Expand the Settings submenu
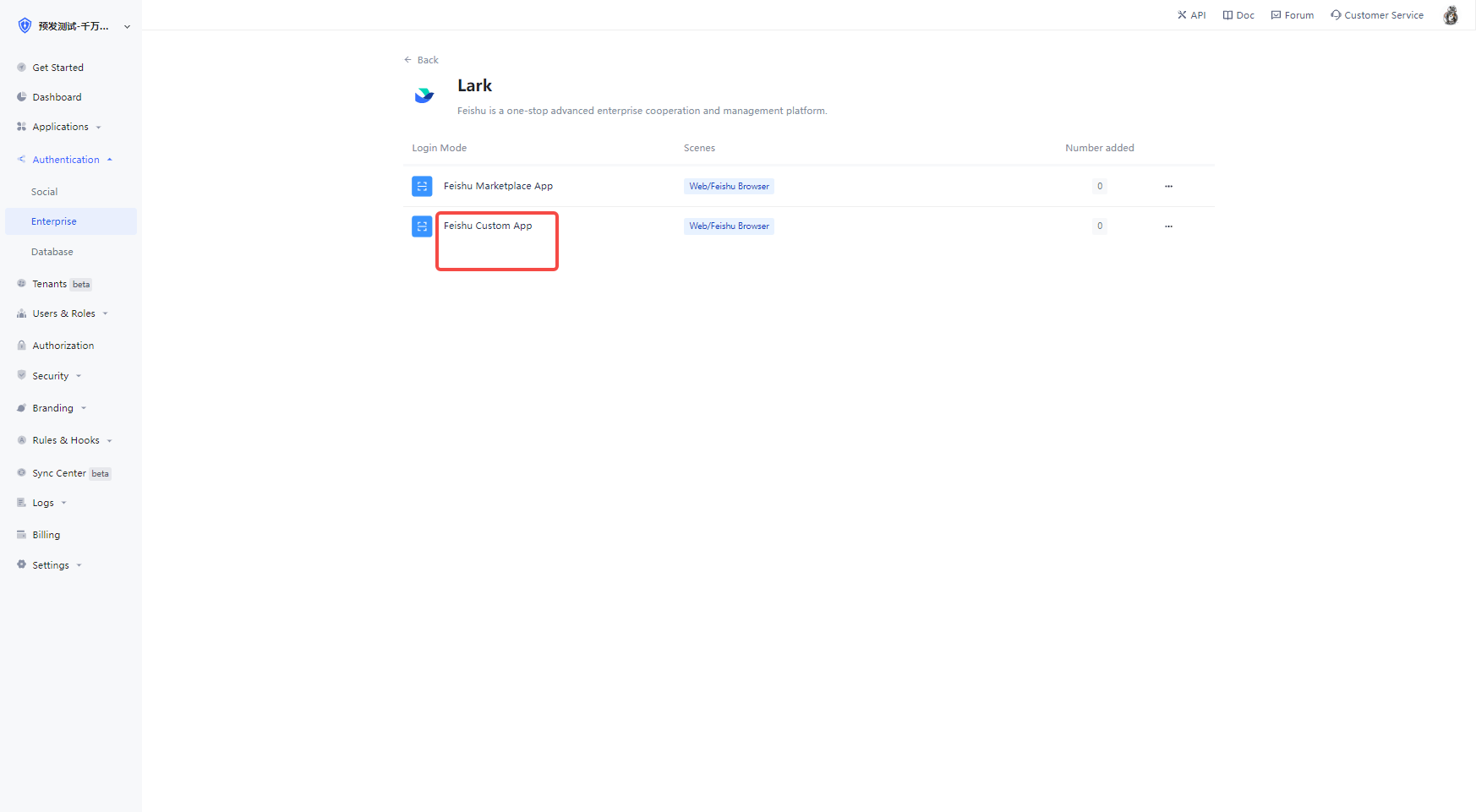The width and height of the screenshot is (1476, 812). (51, 565)
